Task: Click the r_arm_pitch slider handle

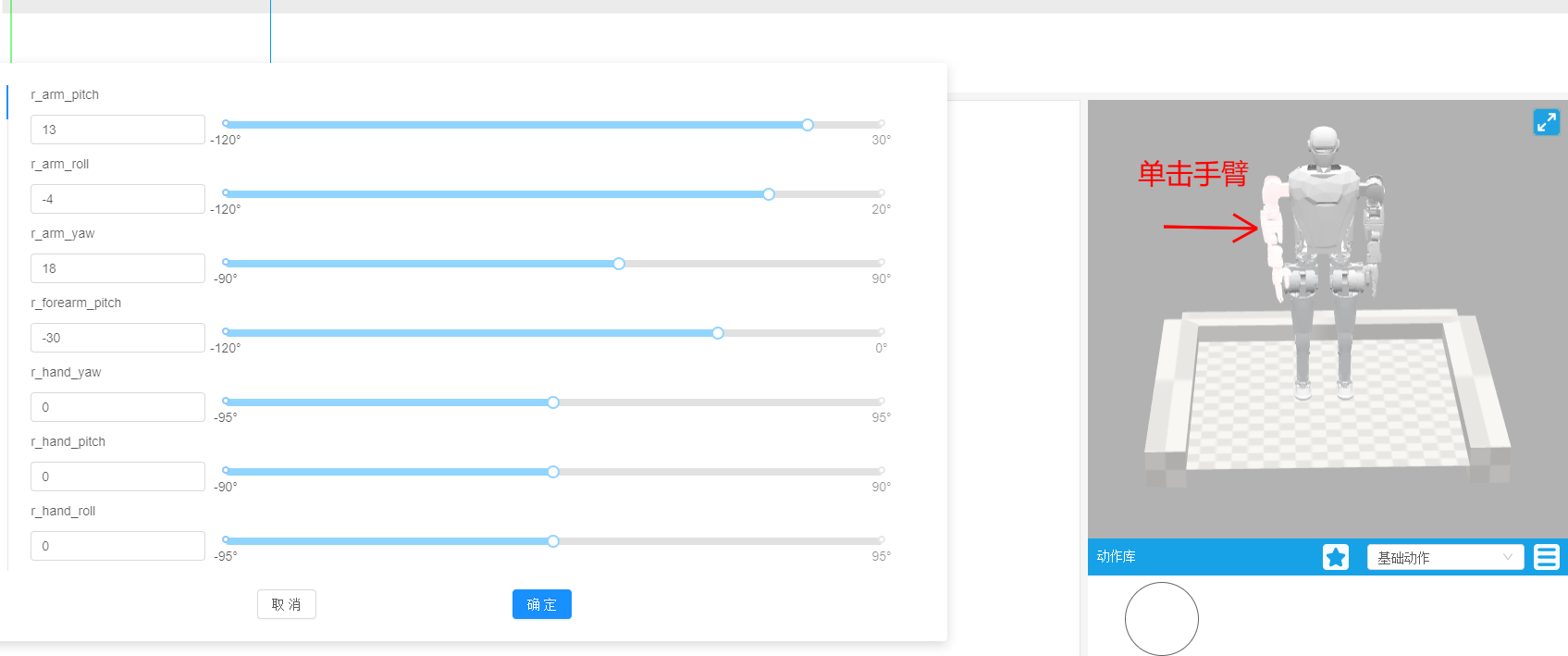Action: (x=808, y=125)
